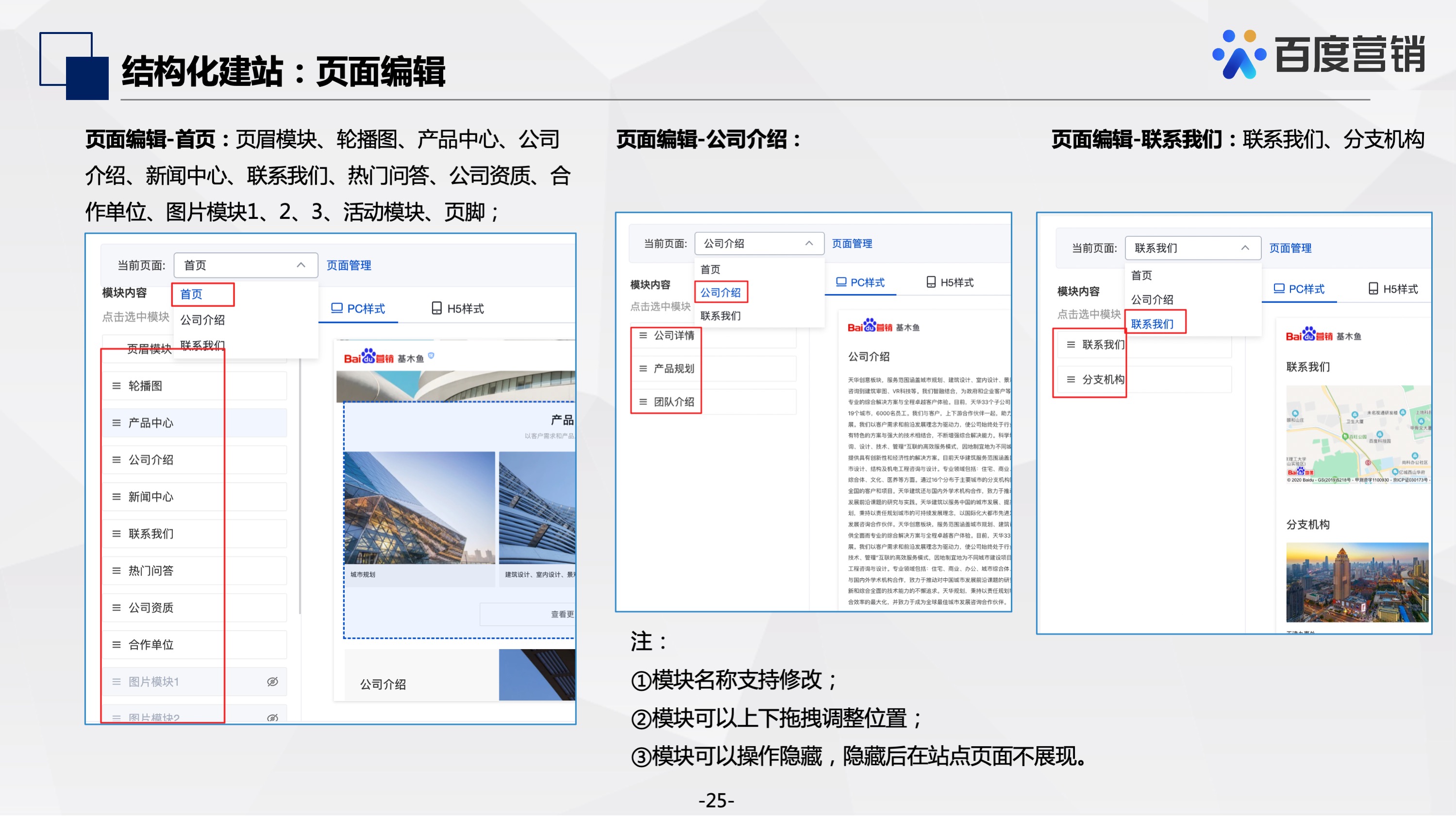Click the drag handle icon of 团队介绍
This screenshot has height=819, width=1456.
pyautogui.click(x=643, y=402)
